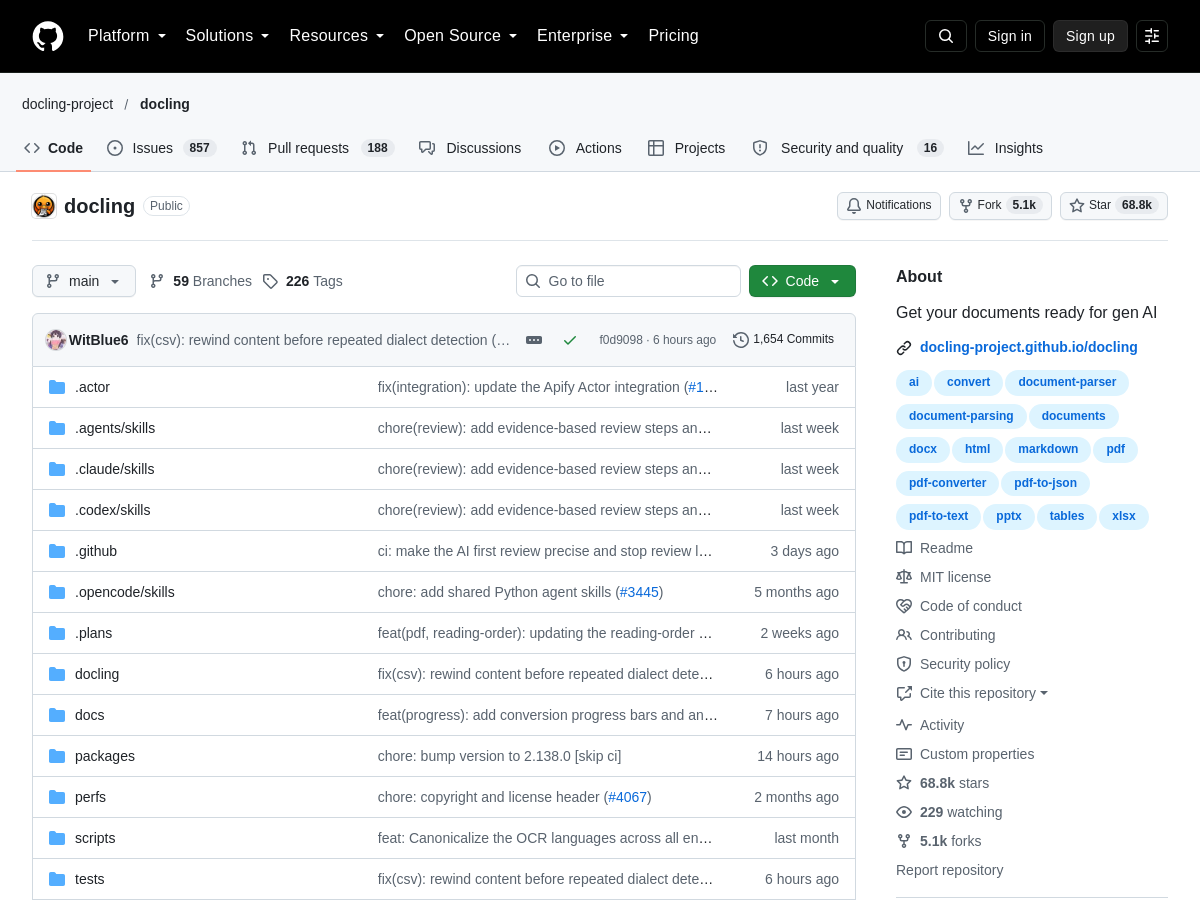Open the Pricing link
Viewport: 1200px width, 900px height.
[673, 36]
